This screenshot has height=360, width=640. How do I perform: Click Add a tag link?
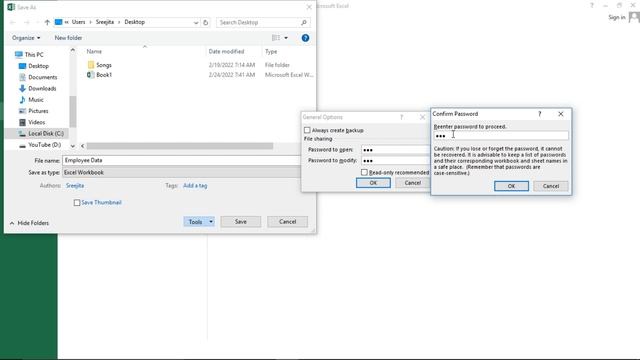point(195,186)
